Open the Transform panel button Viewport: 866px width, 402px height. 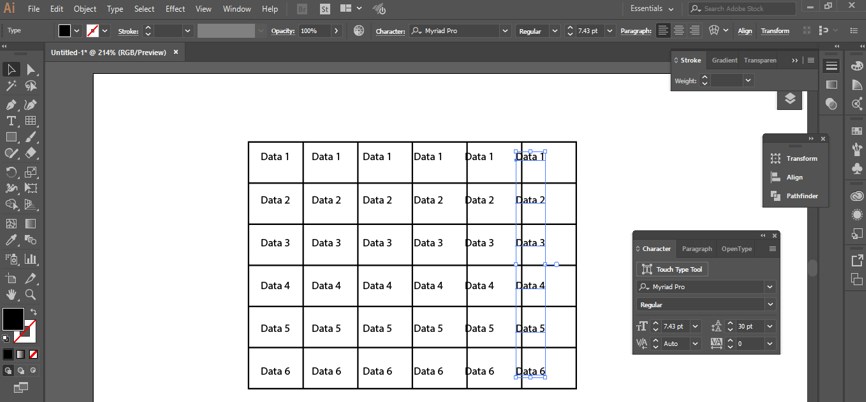pyautogui.click(x=795, y=158)
